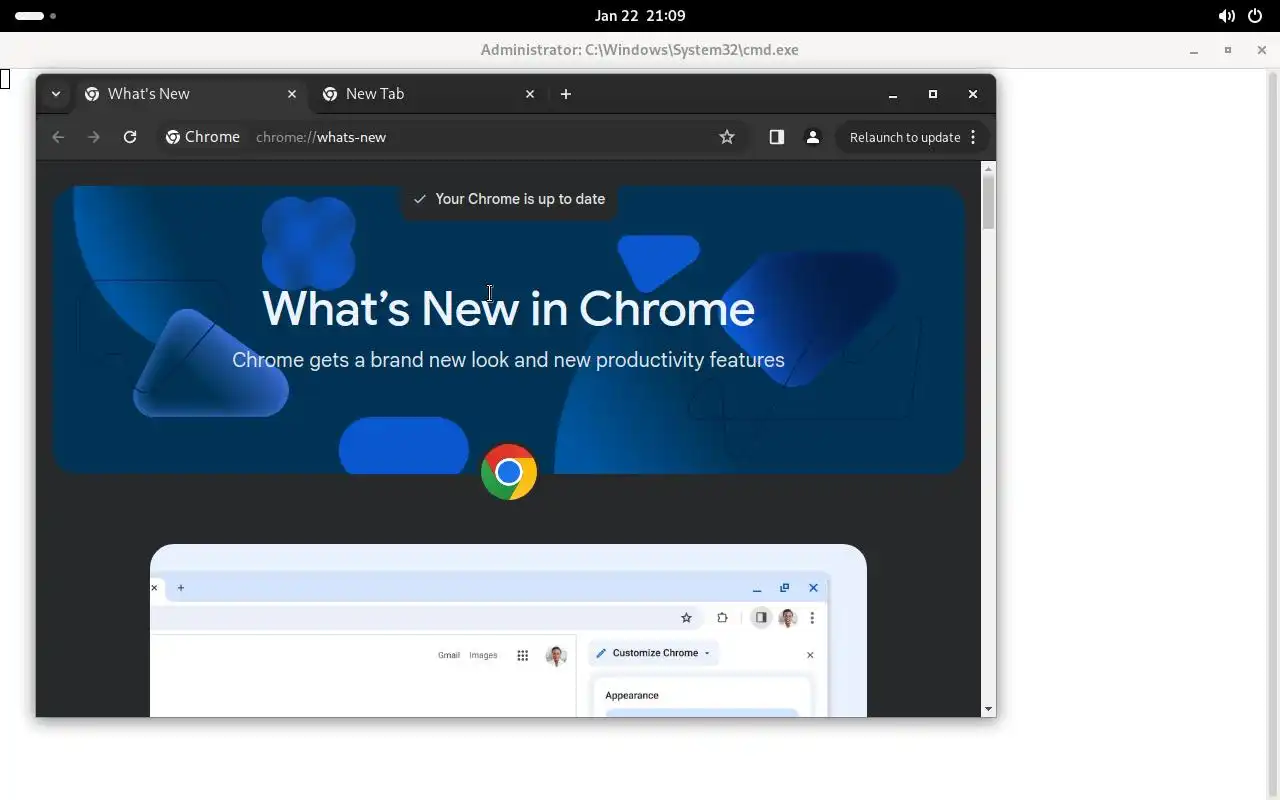The height and width of the screenshot is (800, 1280).
Task: Click the Google apps grid icon in illustration
Action: click(522, 656)
